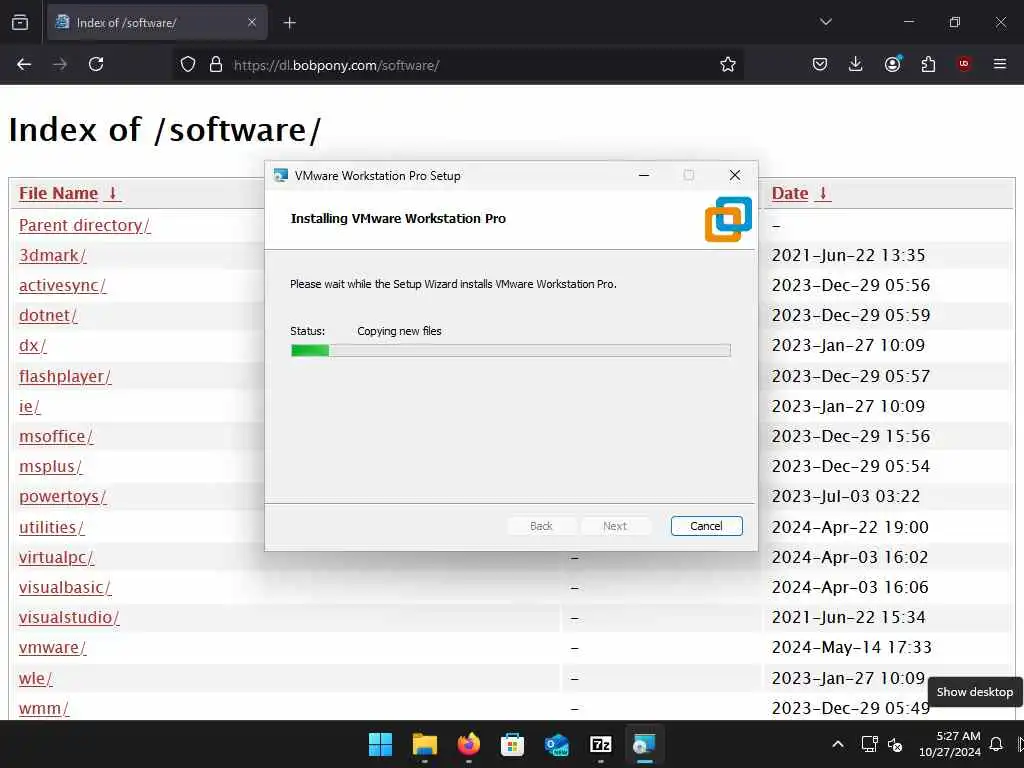The width and height of the screenshot is (1024, 768).
Task: Click the date 2024-May-14 17:33
Action: [x=852, y=647]
